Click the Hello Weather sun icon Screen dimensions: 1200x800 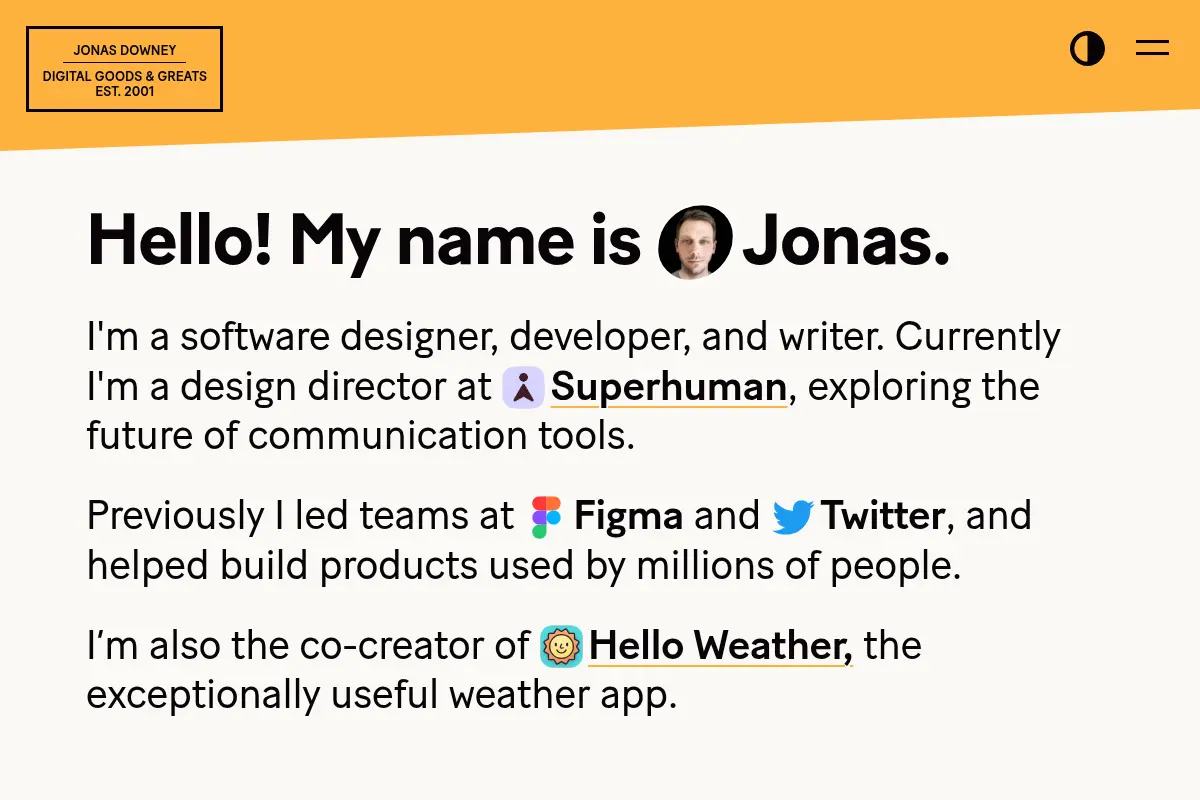561,646
